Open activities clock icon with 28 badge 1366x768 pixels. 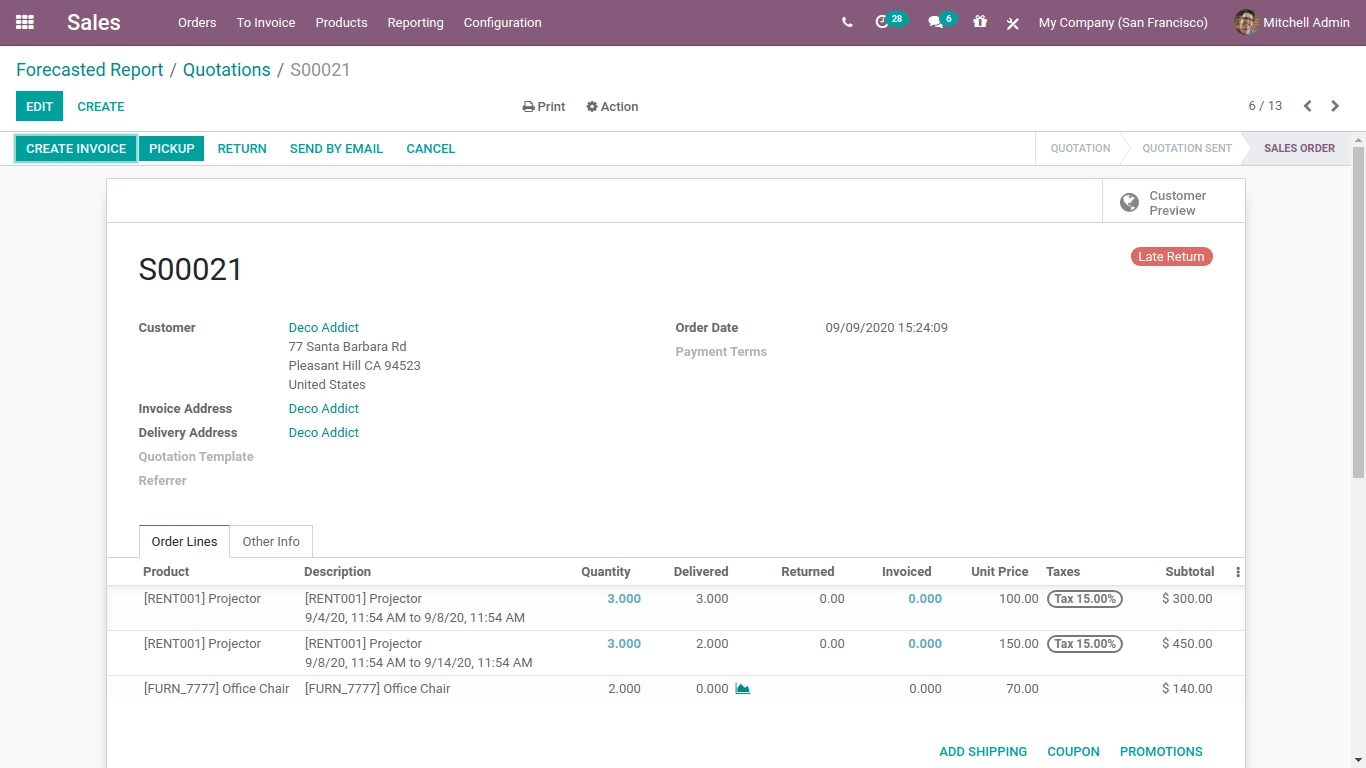tap(883, 22)
